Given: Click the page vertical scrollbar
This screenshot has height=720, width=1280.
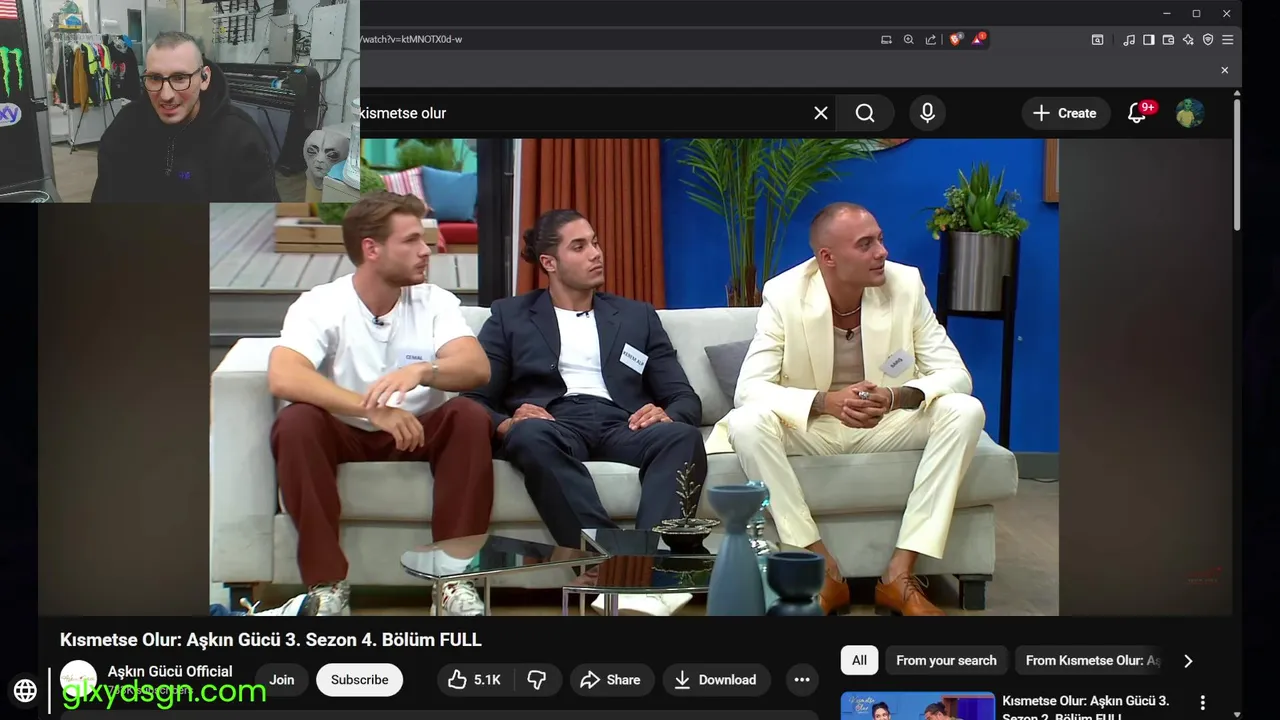Looking at the screenshot, I should point(1237,165).
